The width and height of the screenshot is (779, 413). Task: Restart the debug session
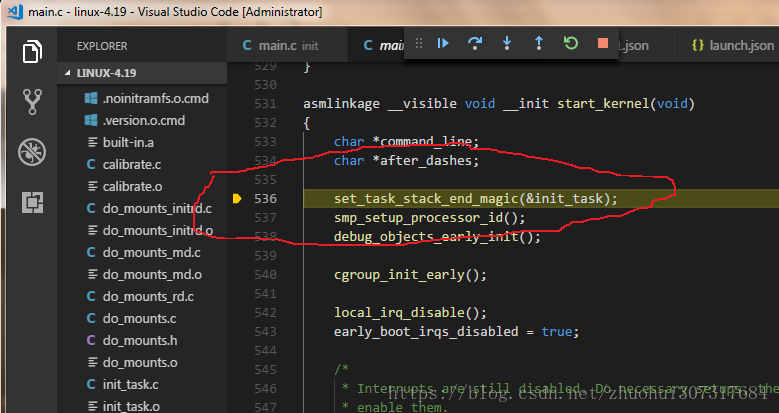point(571,44)
